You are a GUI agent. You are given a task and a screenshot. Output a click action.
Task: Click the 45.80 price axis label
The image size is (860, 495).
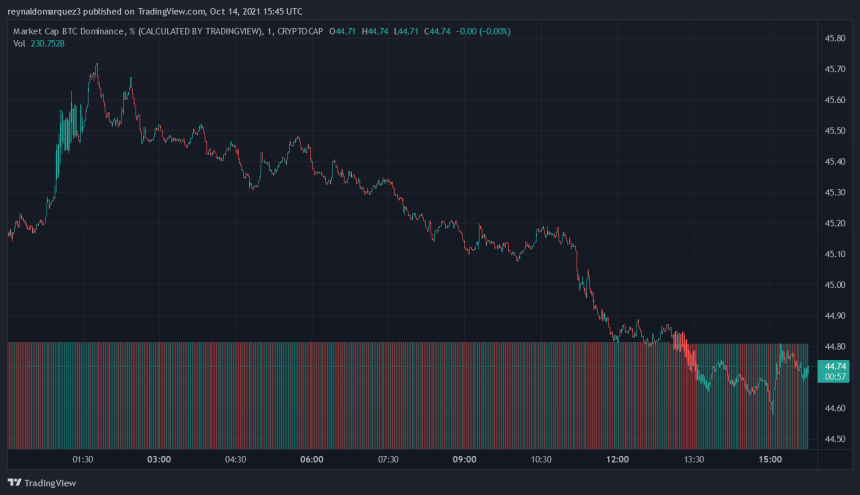pos(835,39)
